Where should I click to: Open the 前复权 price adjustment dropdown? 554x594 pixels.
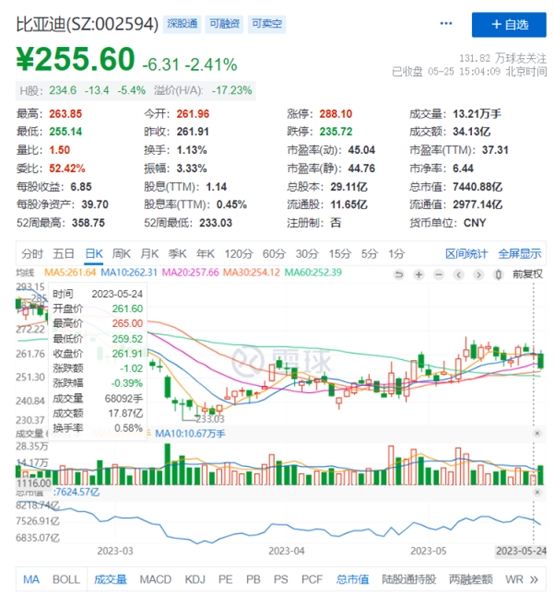(527, 274)
